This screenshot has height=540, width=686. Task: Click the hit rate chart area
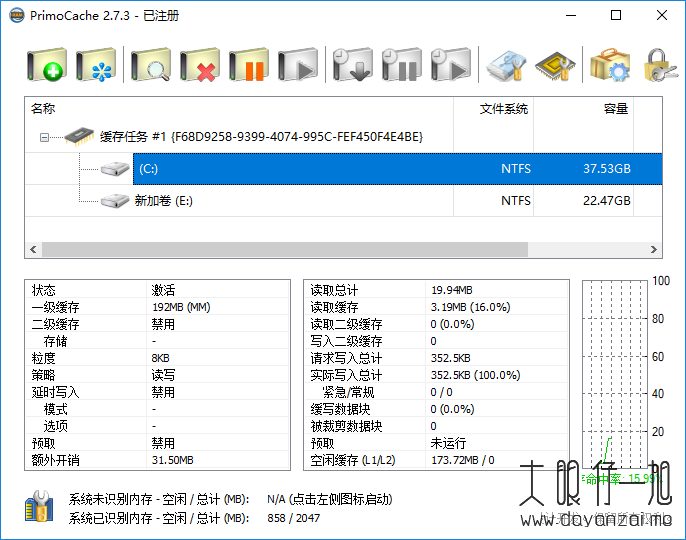tap(615, 375)
